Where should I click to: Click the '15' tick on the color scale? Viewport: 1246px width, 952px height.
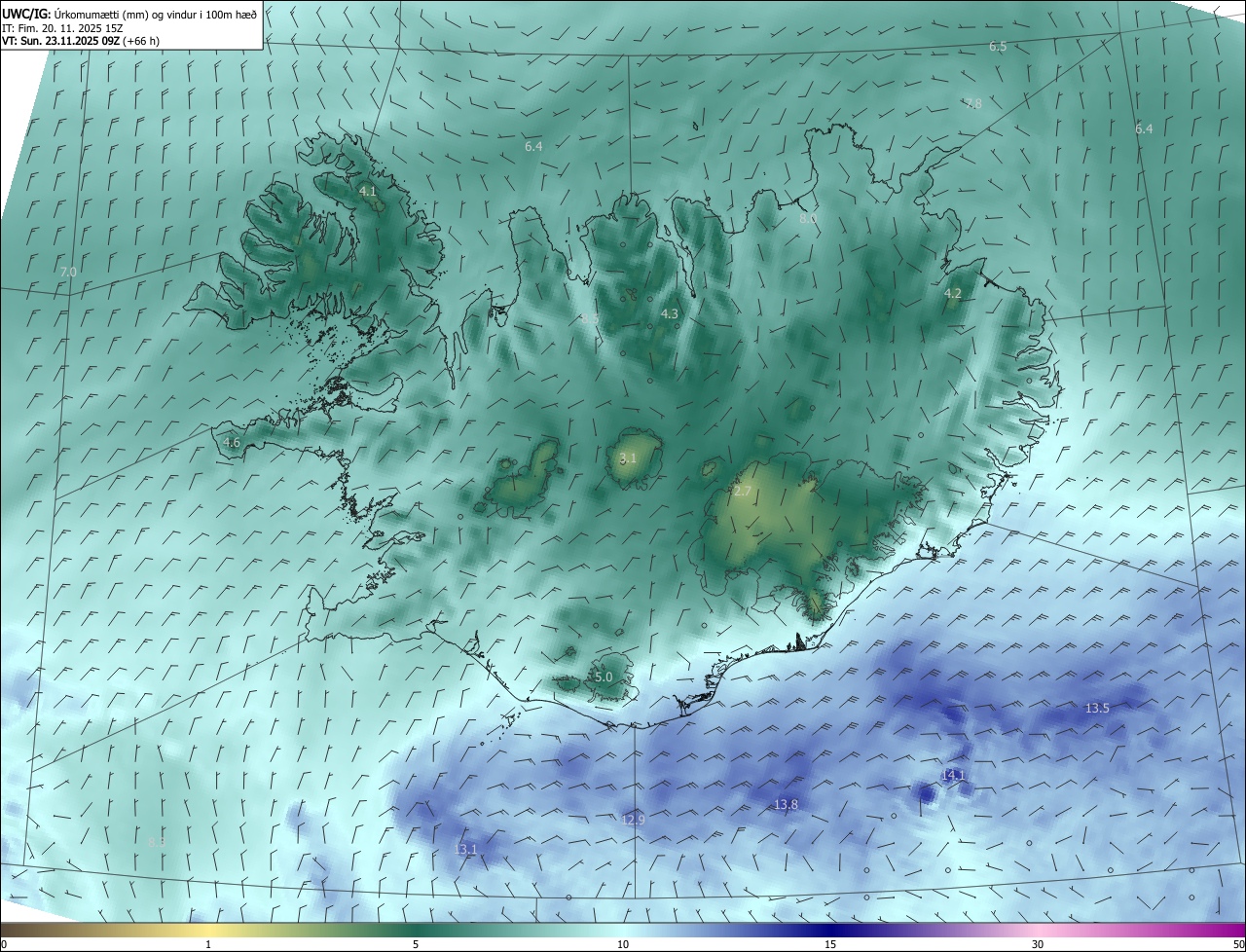click(x=830, y=944)
